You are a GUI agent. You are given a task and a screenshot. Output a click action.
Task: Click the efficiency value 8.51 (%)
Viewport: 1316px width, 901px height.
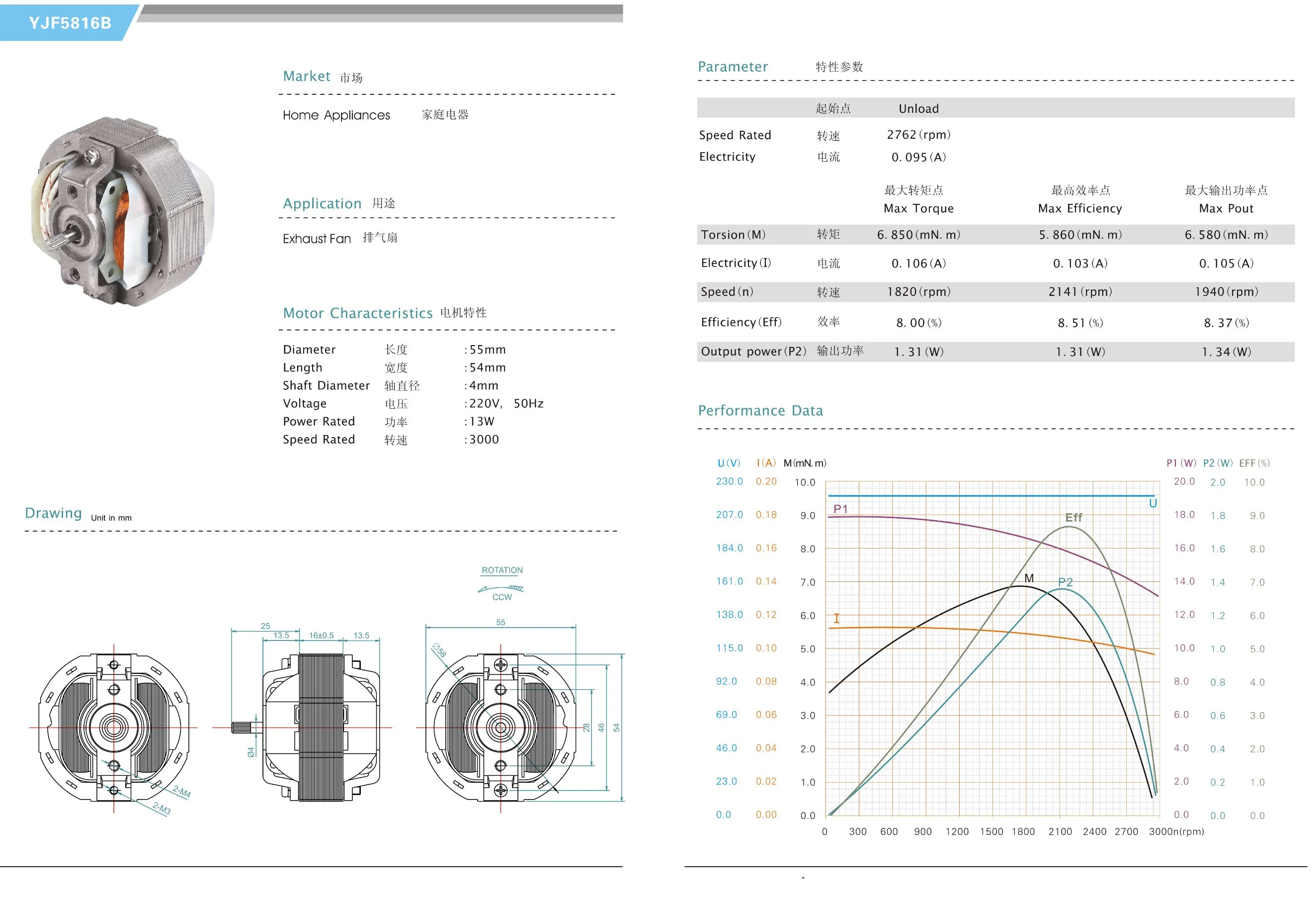click(x=1080, y=323)
